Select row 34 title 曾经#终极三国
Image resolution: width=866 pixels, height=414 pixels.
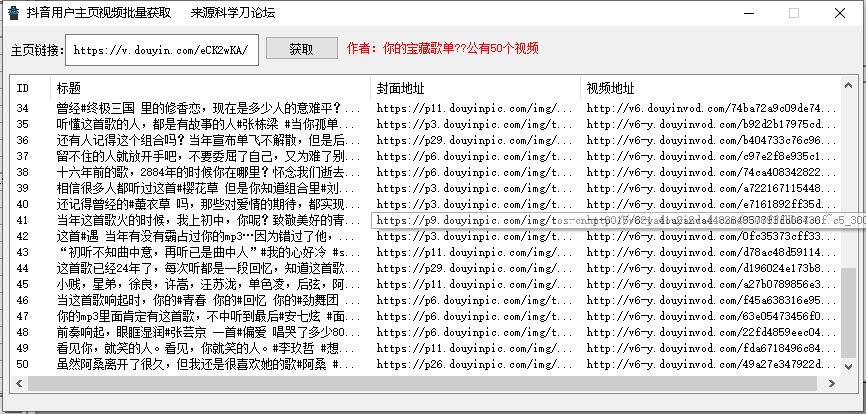(x=208, y=108)
